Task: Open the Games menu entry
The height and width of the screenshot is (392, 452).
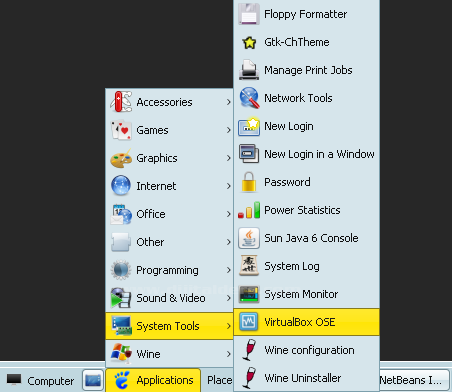Action: (x=169, y=130)
